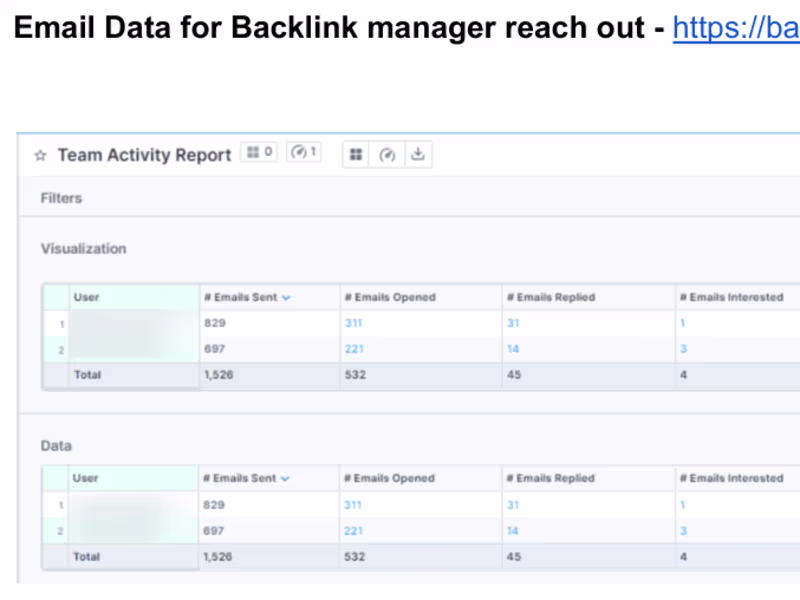
Task: Expand the Filters section
Action: (x=61, y=198)
